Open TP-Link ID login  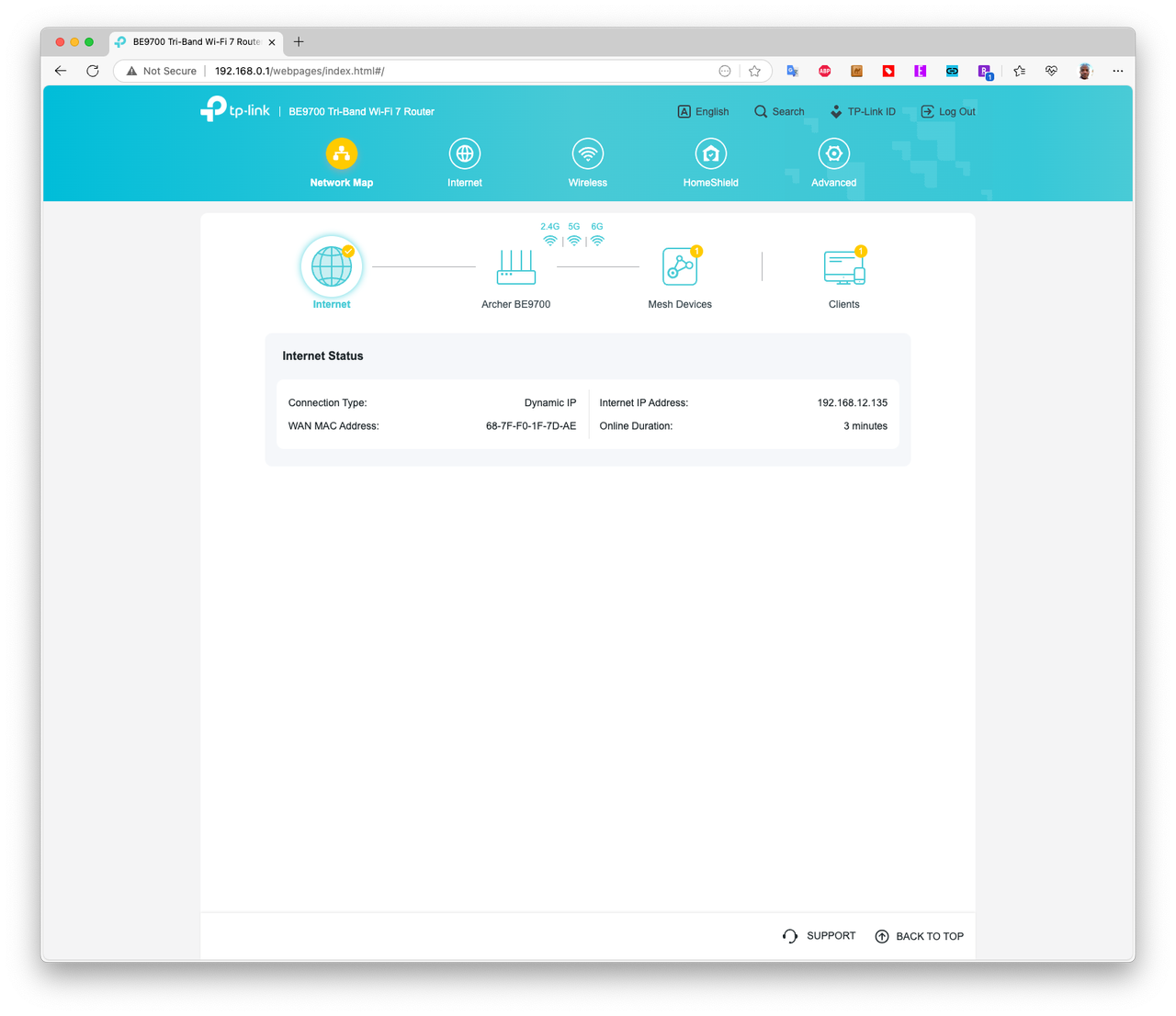(862, 111)
